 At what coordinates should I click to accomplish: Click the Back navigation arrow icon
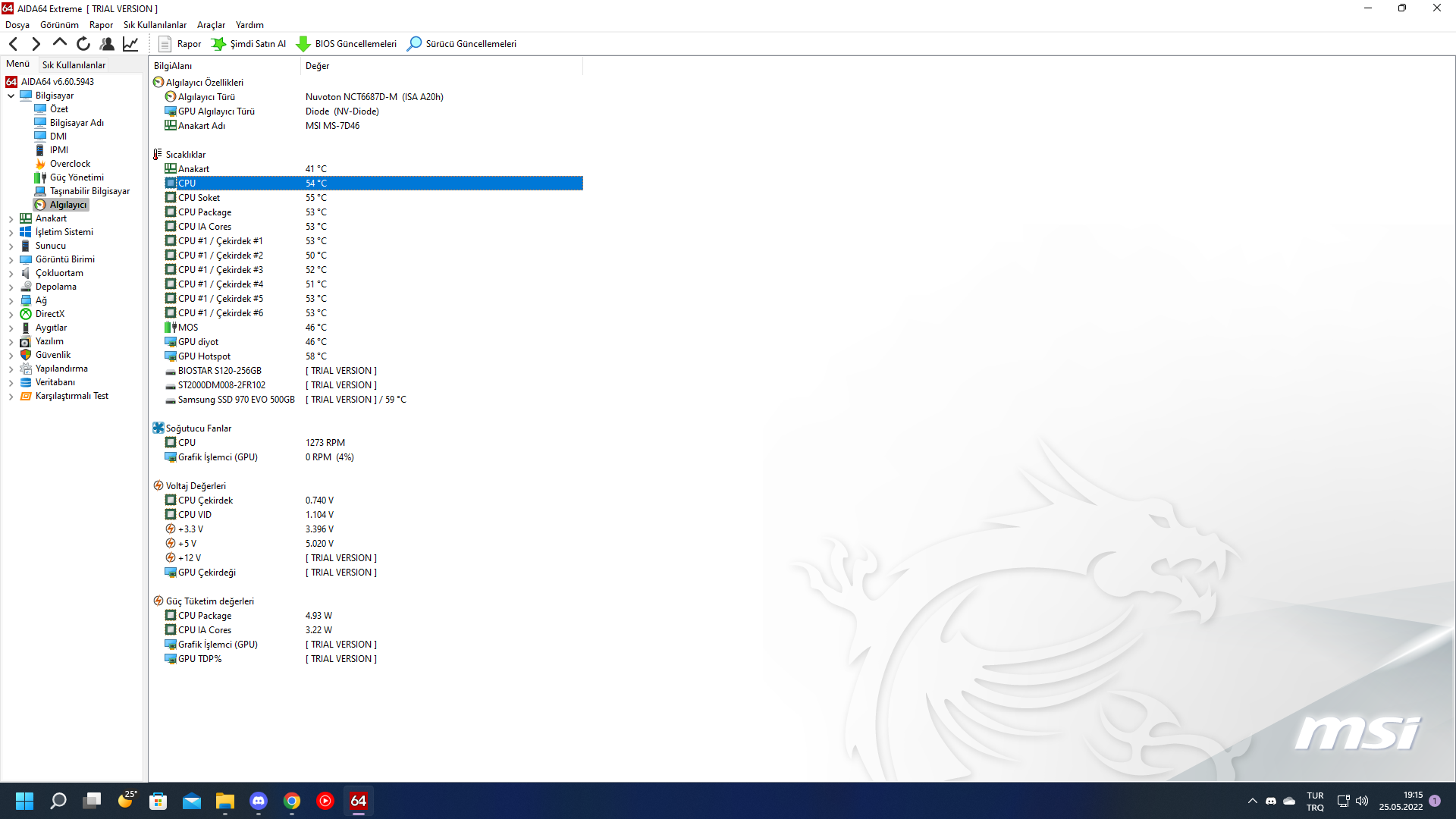(x=14, y=44)
